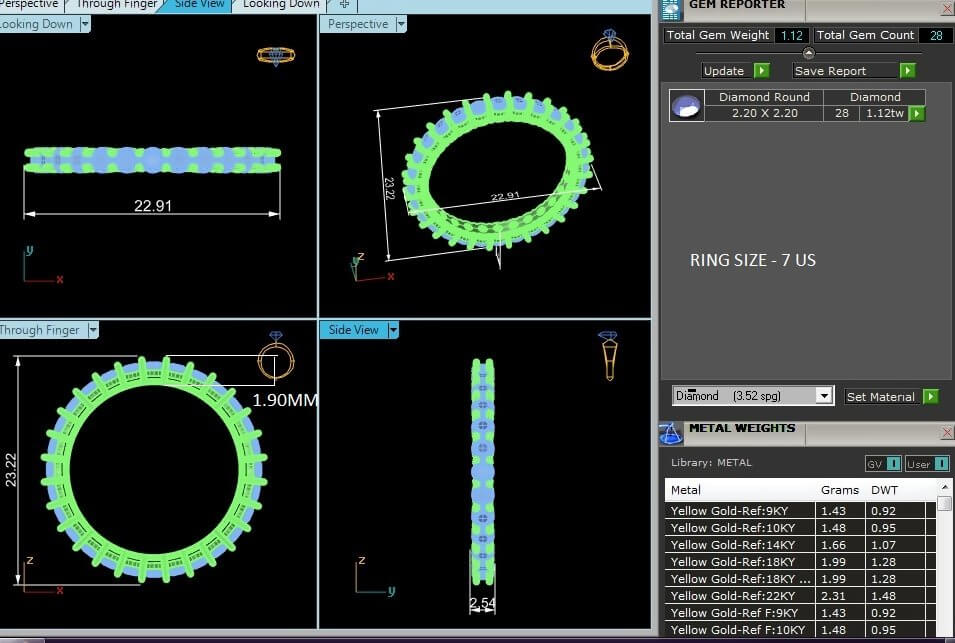The width and height of the screenshot is (955, 643).
Task: Click the Gem Reporter panel icon
Action: click(x=672, y=8)
